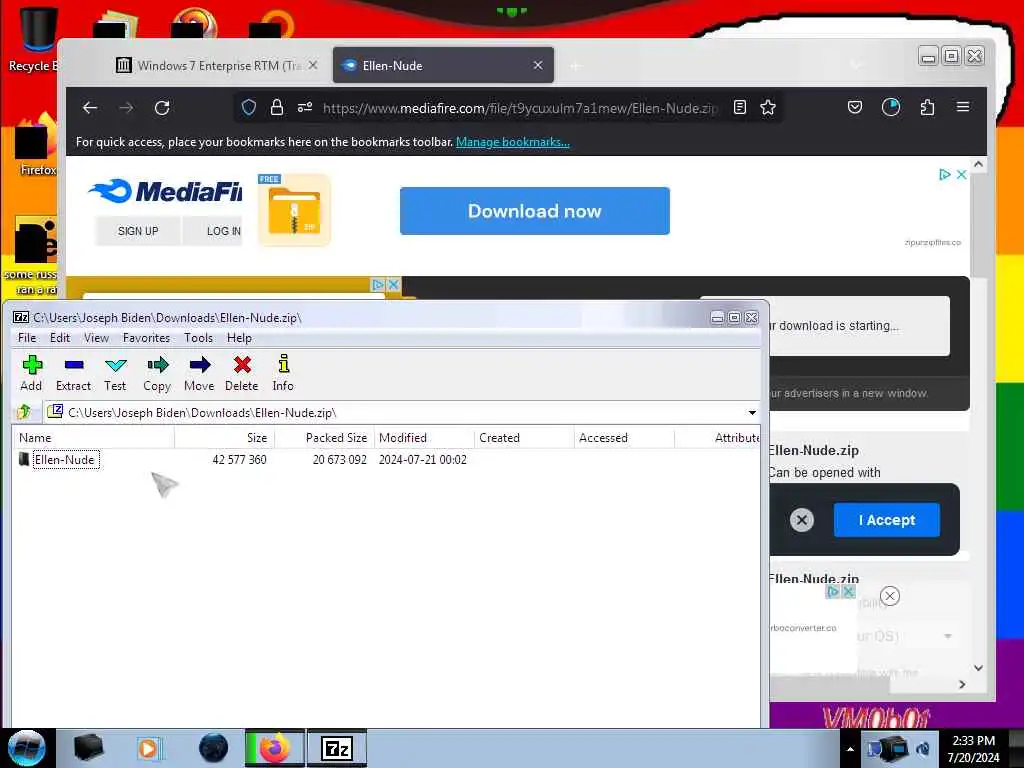Screen dimensions: 1024x768
Task: Open the Manage bookmarks link
Action: click(x=512, y=142)
